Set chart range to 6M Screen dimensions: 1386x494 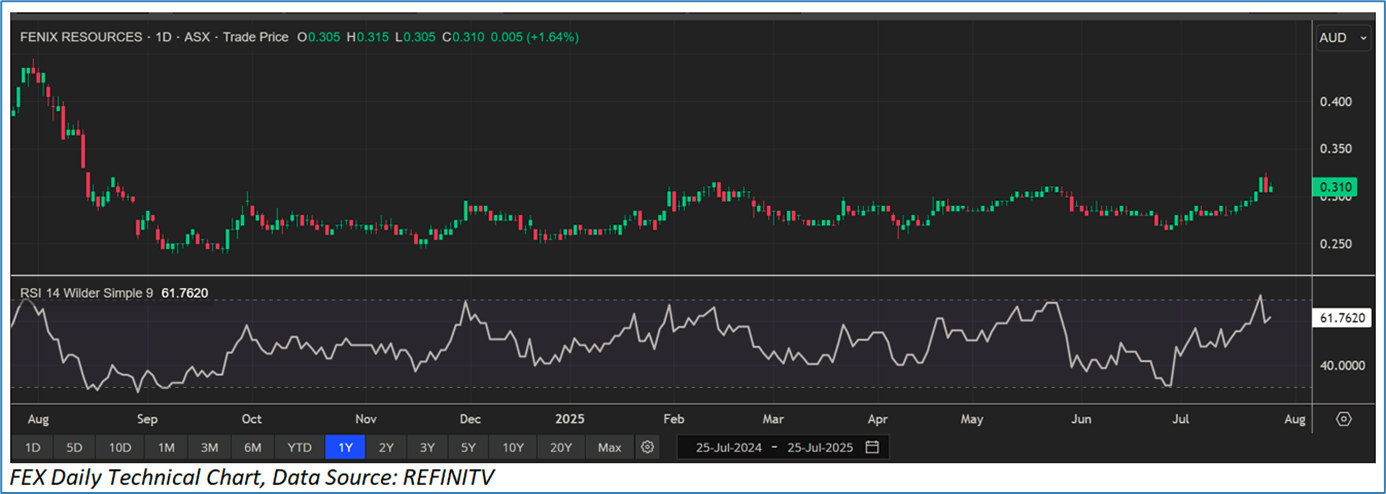tap(253, 447)
